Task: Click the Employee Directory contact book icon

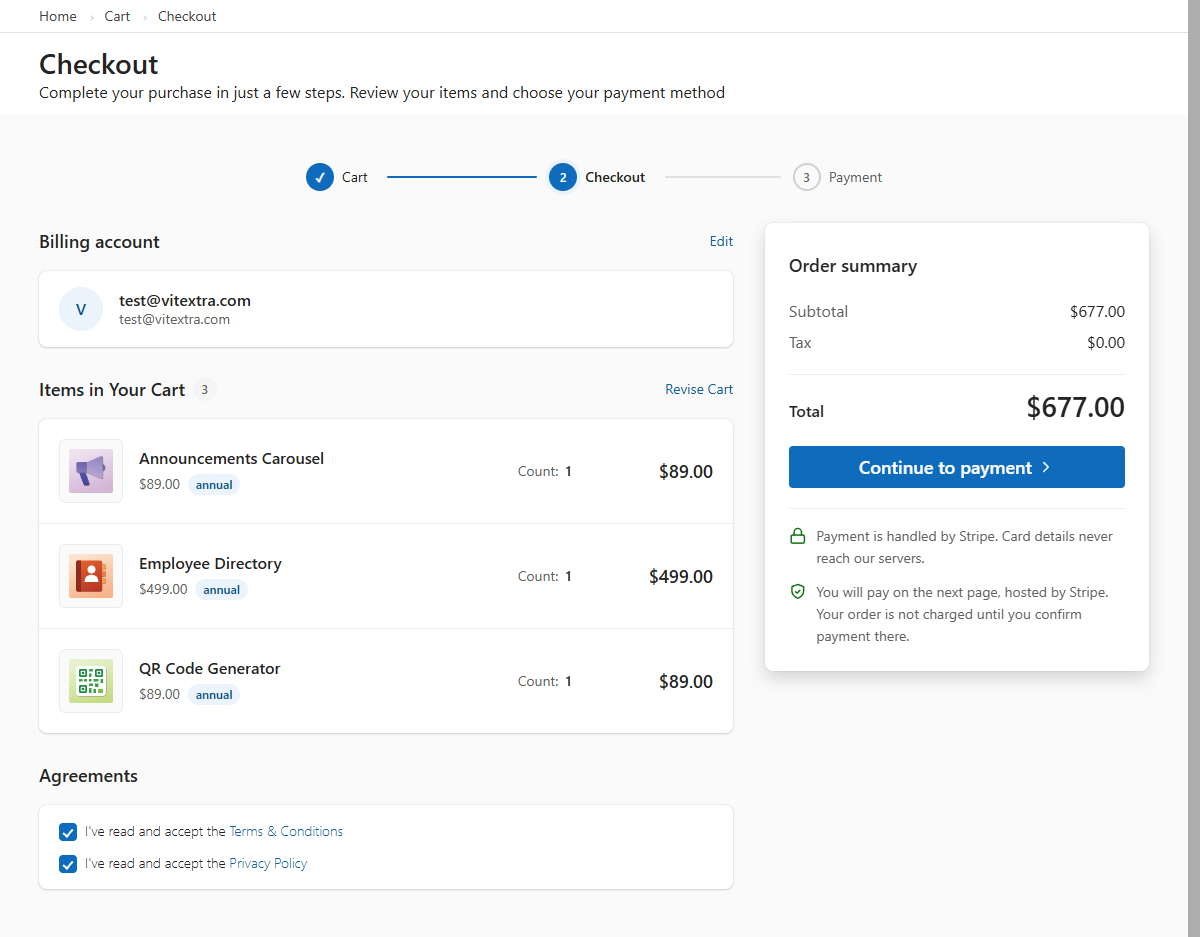Action: coord(91,576)
